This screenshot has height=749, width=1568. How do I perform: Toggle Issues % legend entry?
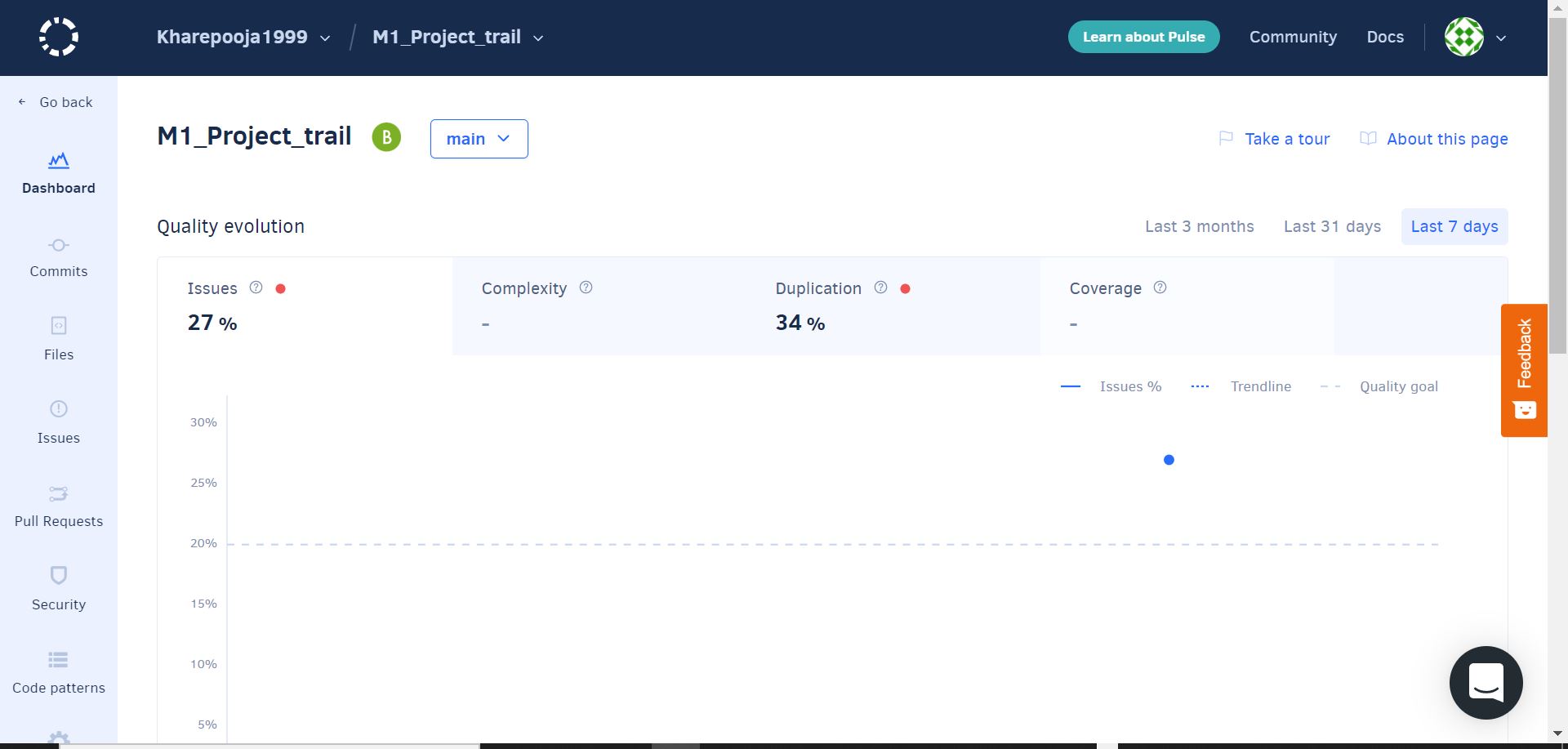pyautogui.click(x=1111, y=386)
